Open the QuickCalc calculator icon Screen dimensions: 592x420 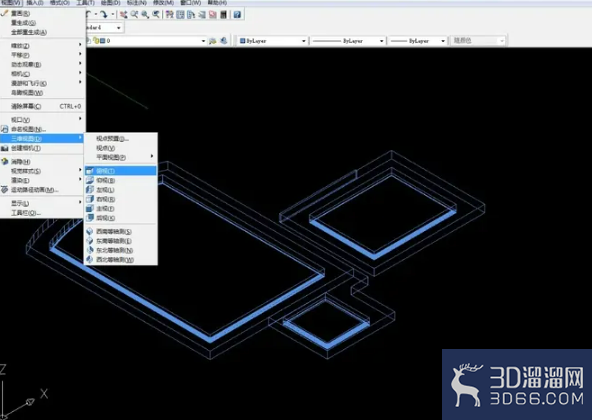pos(224,14)
